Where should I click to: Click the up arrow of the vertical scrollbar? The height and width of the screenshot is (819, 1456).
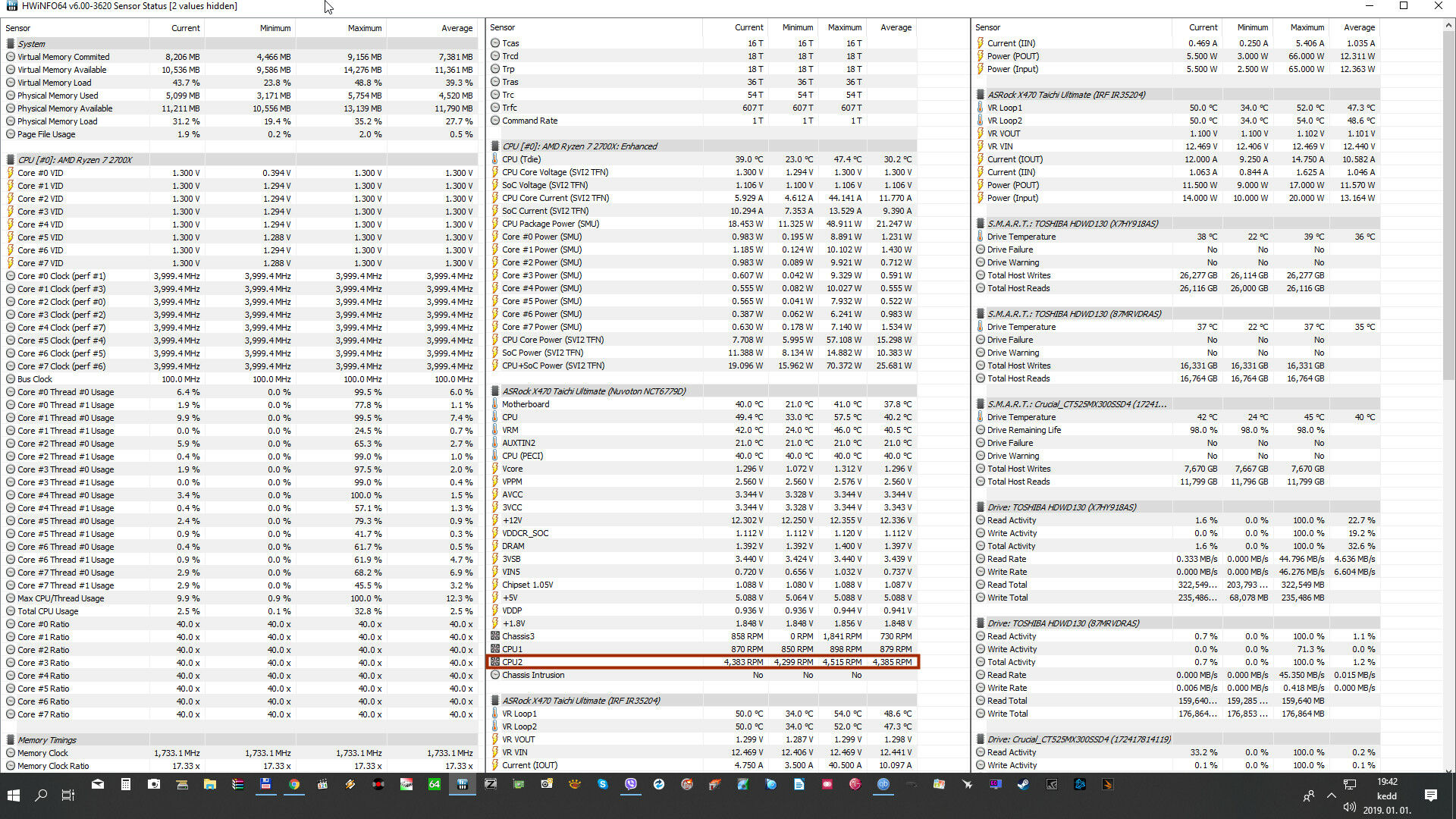[x=1448, y=26]
